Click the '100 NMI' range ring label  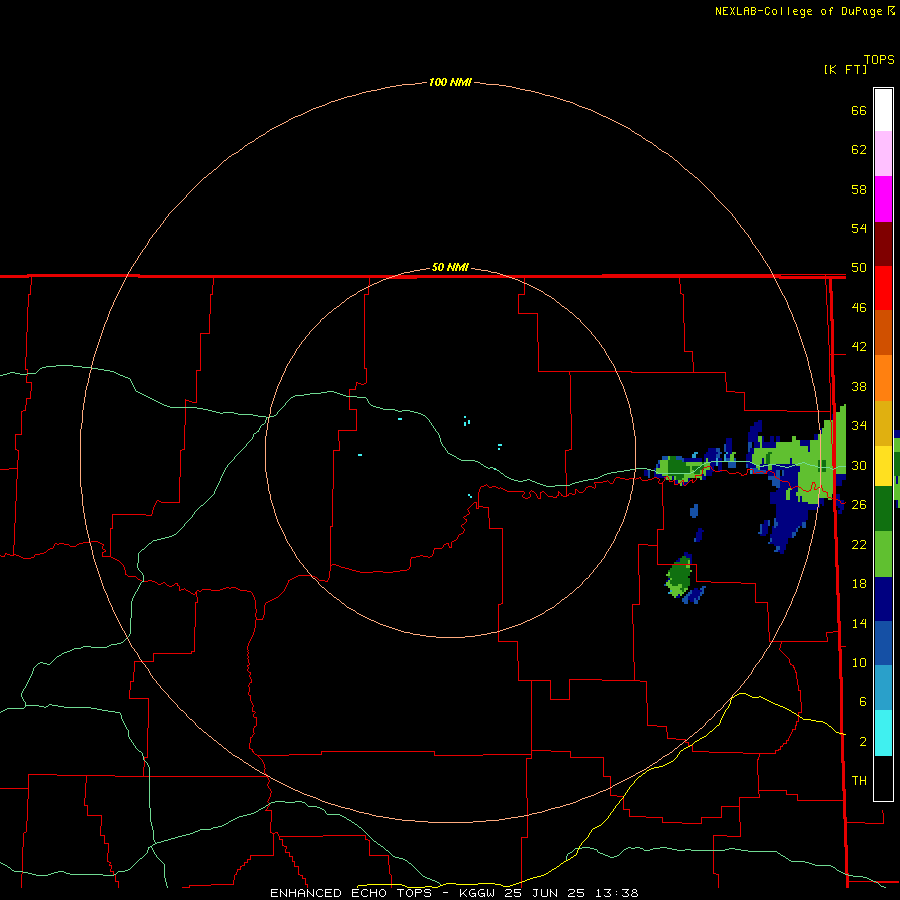(450, 82)
